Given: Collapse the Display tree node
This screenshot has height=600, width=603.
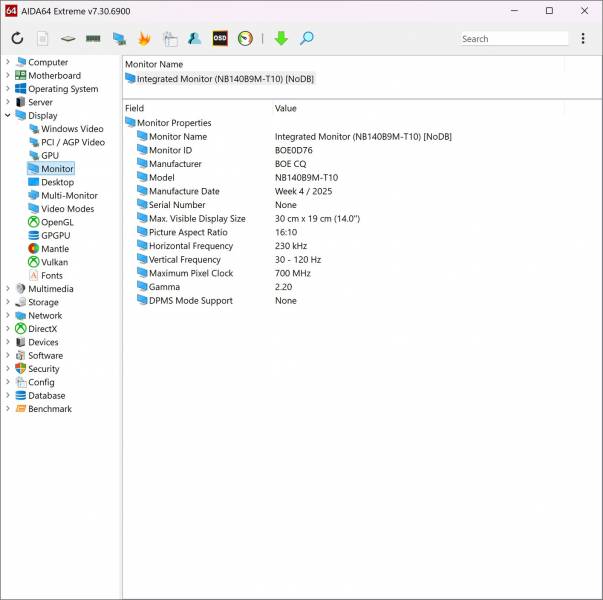Looking at the screenshot, I should coord(8,115).
